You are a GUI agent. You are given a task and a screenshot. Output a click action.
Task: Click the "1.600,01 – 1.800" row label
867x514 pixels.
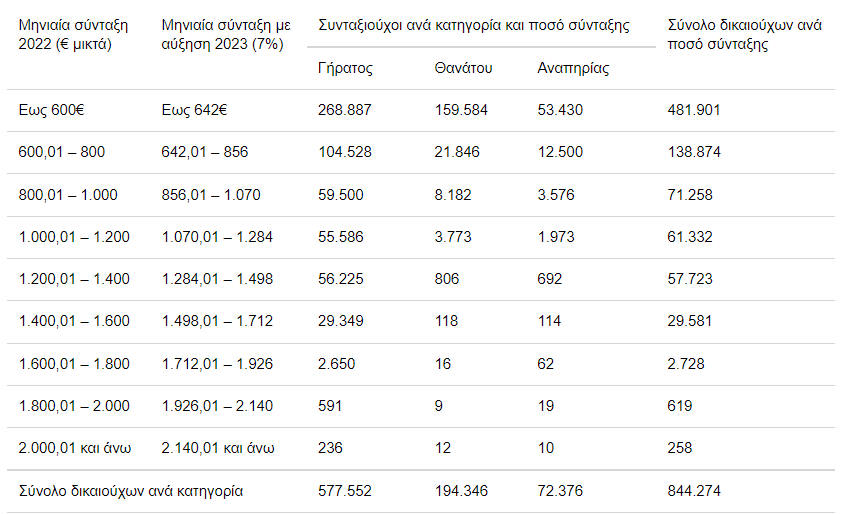74,364
